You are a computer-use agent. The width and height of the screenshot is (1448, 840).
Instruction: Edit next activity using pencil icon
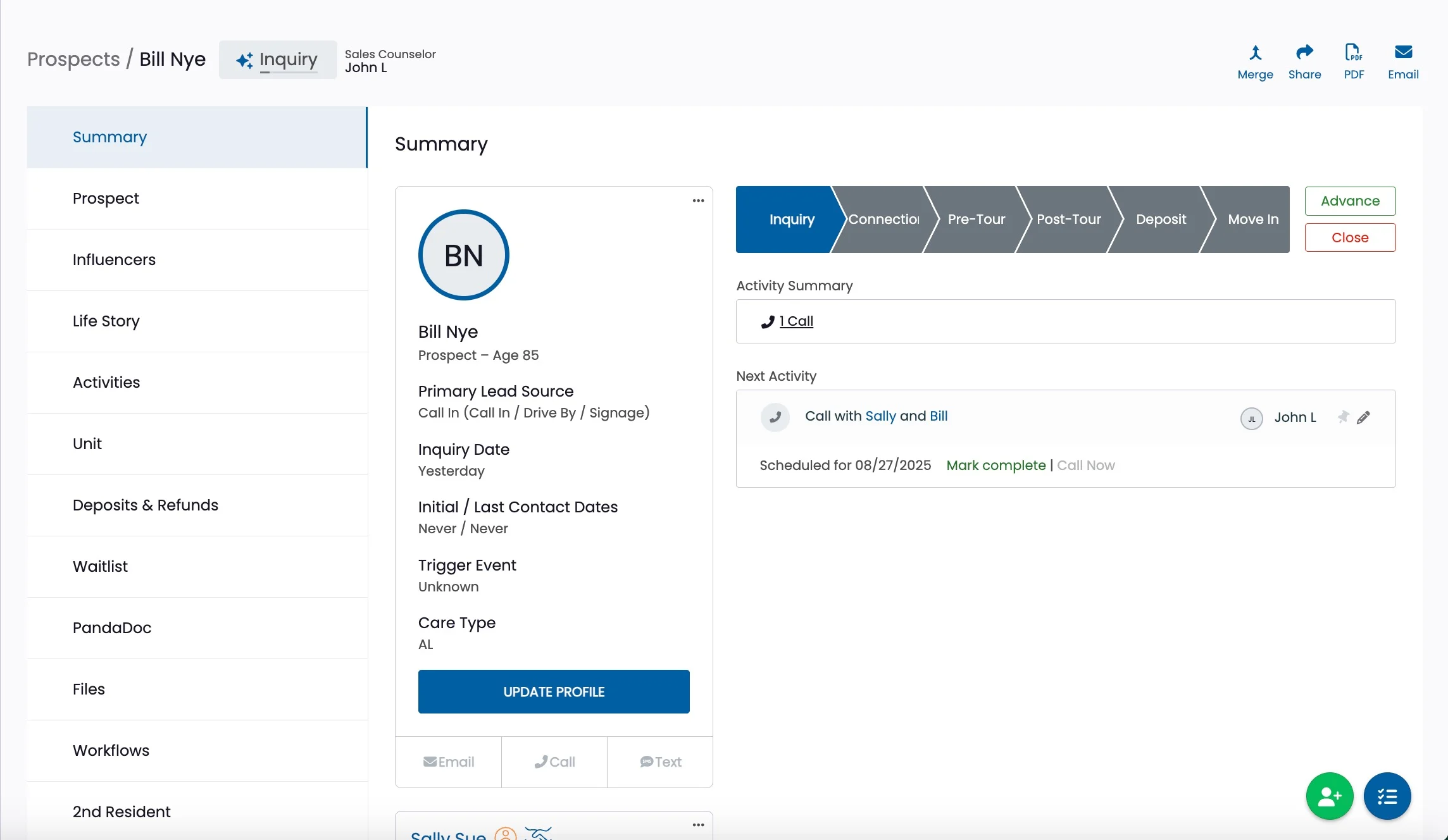[1364, 417]
